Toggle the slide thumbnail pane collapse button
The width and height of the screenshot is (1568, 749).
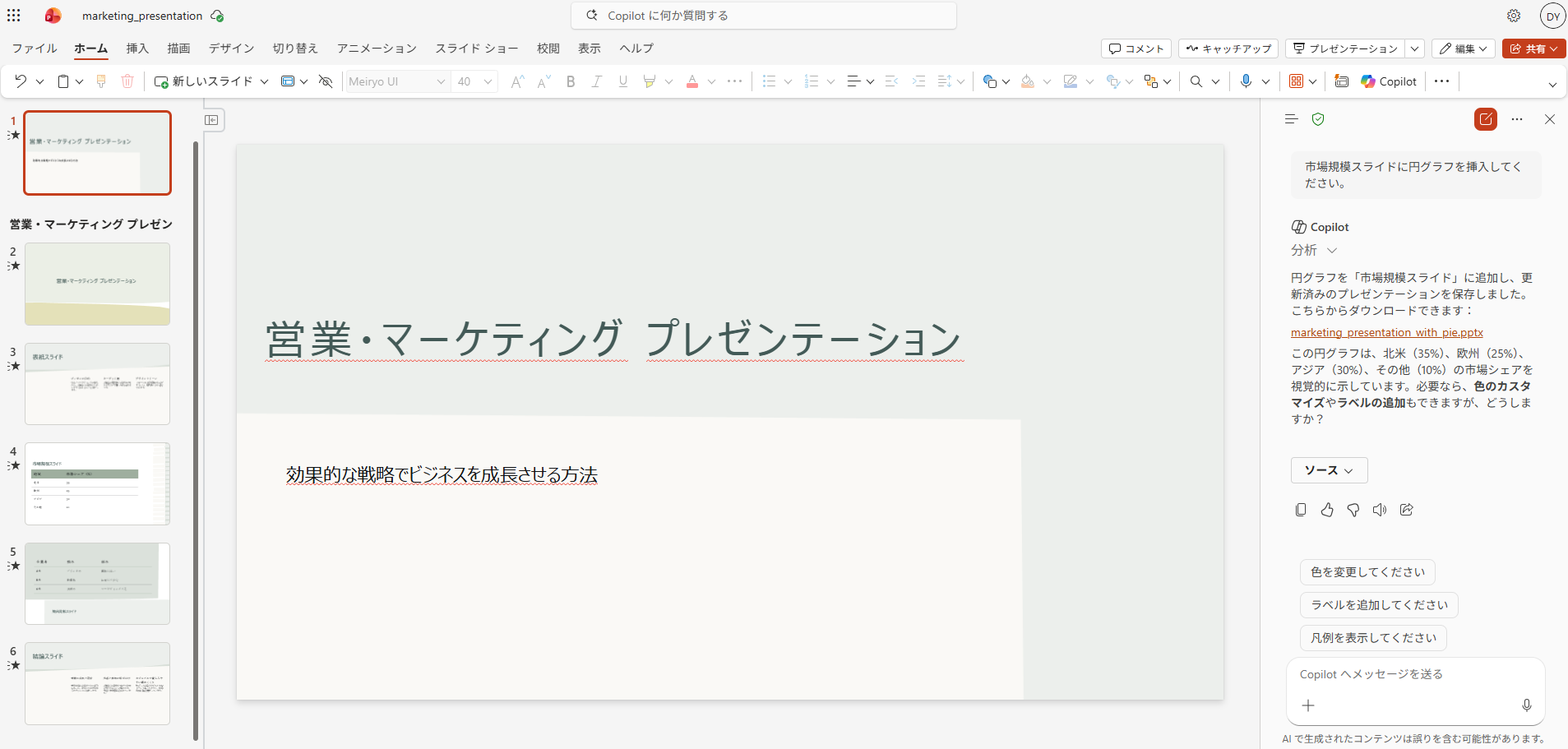(212, 120)
